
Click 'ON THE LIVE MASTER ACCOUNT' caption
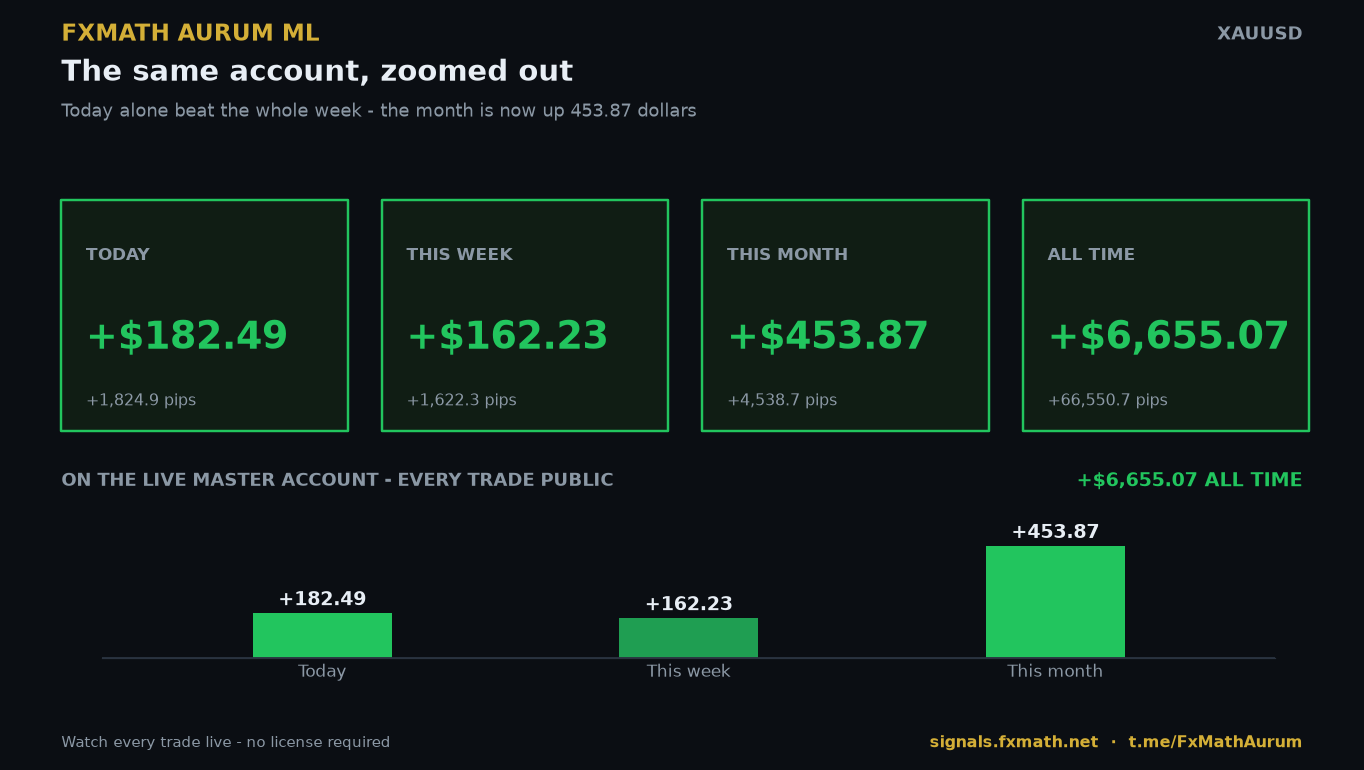pos(337,481)
